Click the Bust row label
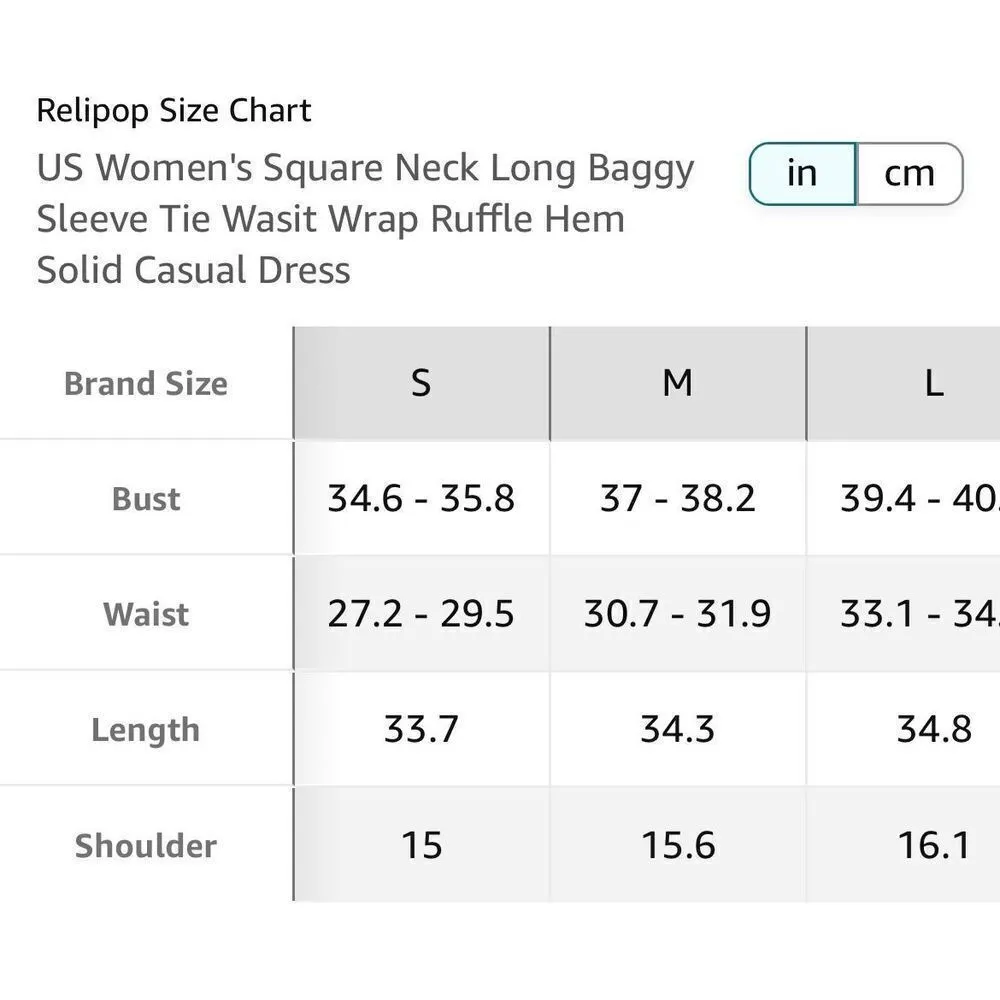 tap(146, 499)
